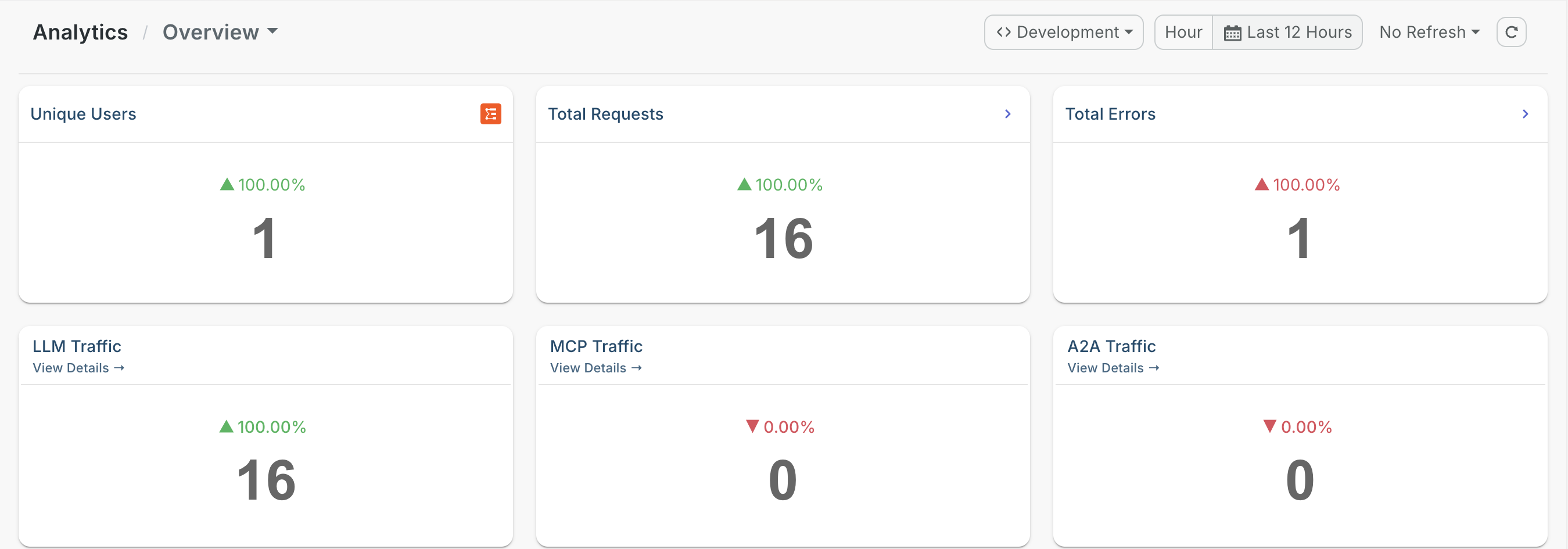Click the LLM Traffic value 16
The width and height of the screenshot is (1568, 549).
tap(266, 480)
